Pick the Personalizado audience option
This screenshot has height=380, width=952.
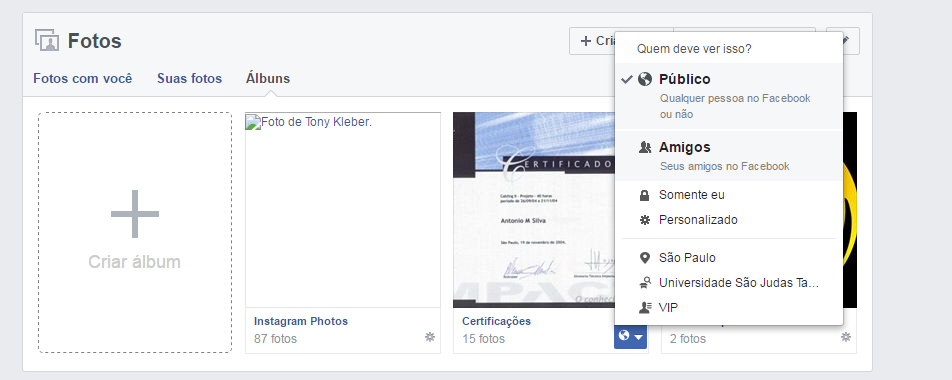[x=729, y=220]
